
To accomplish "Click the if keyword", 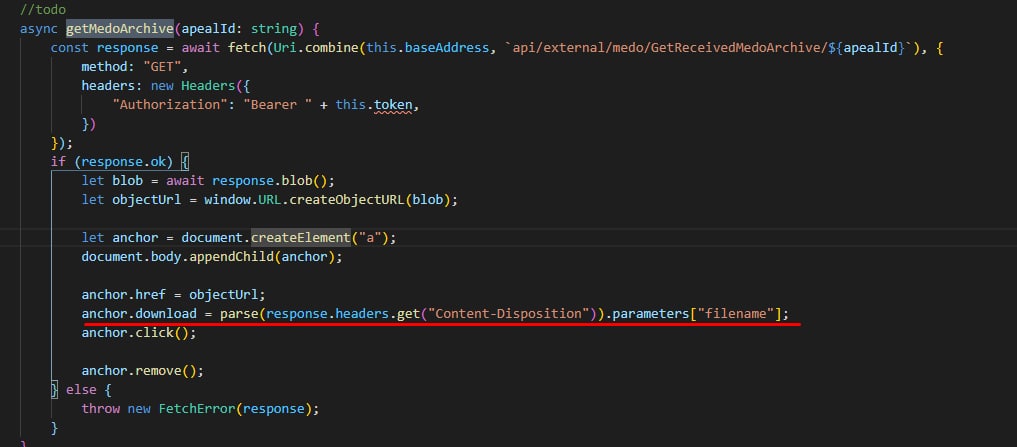I will tap(58, 162).
